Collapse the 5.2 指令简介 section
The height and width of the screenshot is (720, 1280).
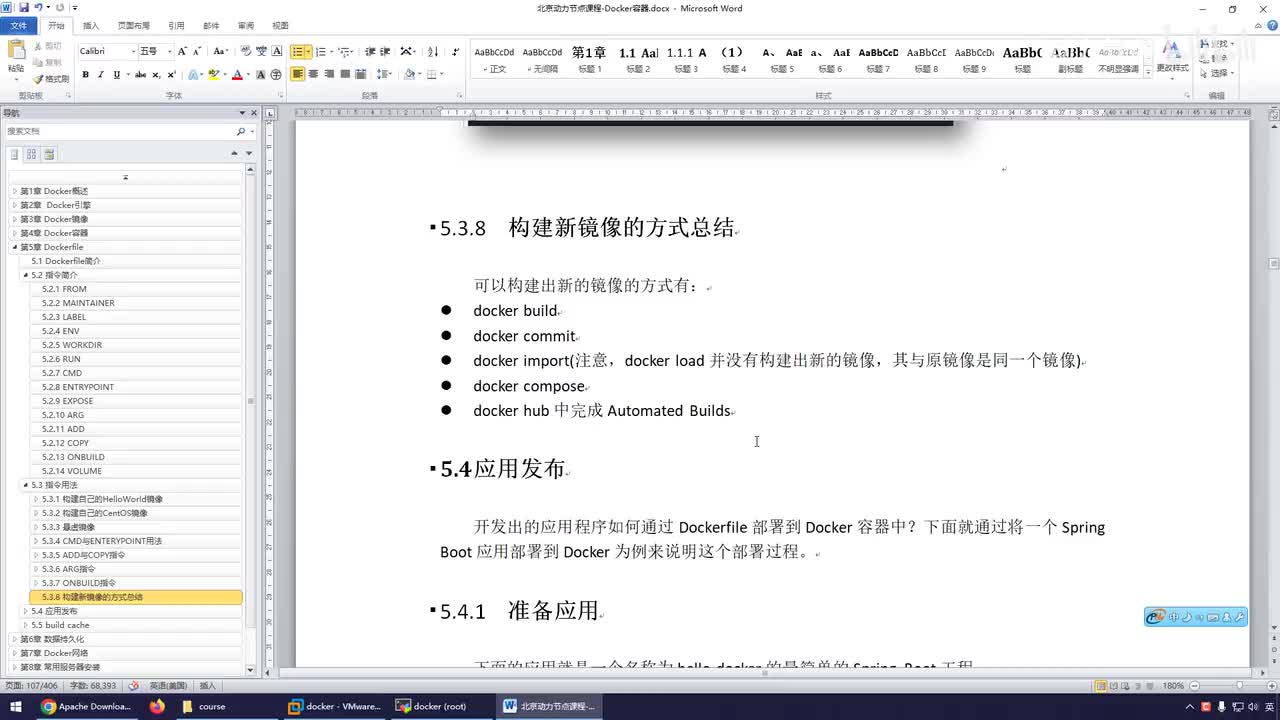(x=26, y=275)
